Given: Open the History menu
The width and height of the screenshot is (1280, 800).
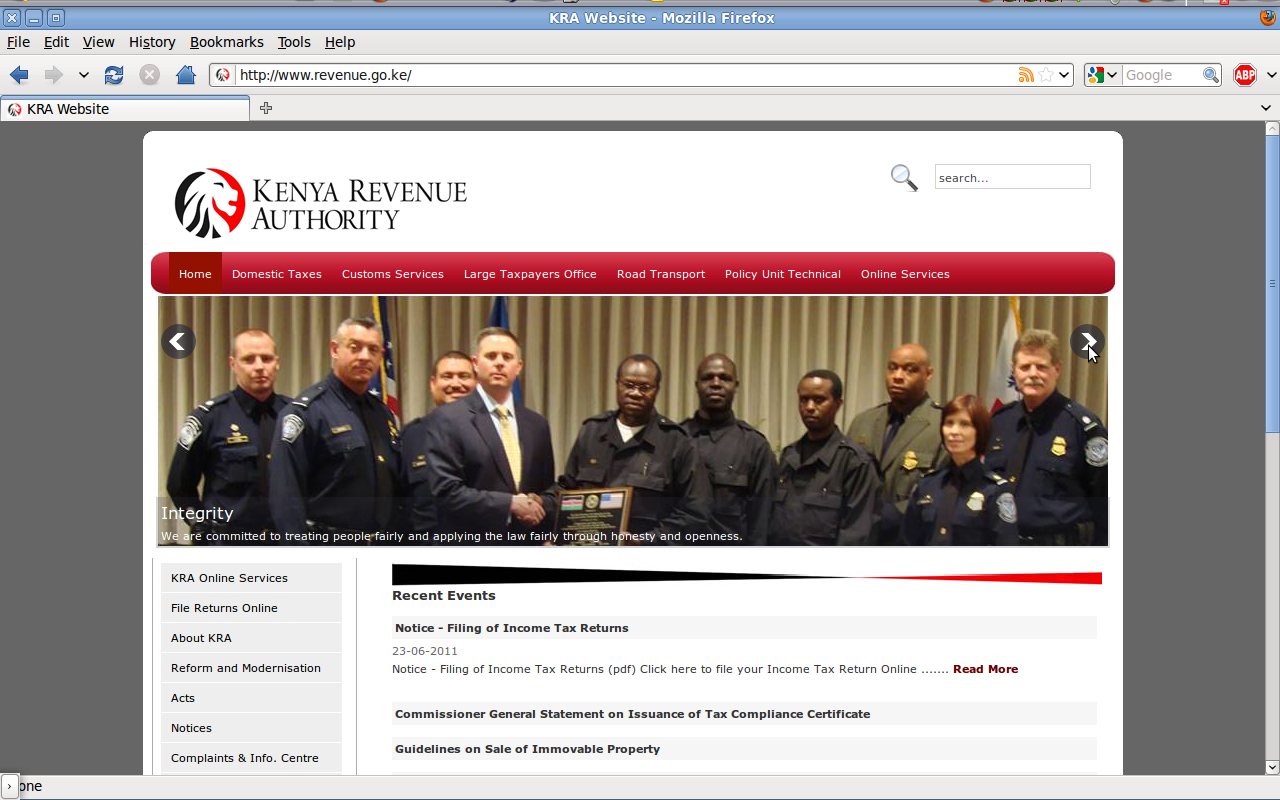Looking at the screenshot, I should click(152, 42).
